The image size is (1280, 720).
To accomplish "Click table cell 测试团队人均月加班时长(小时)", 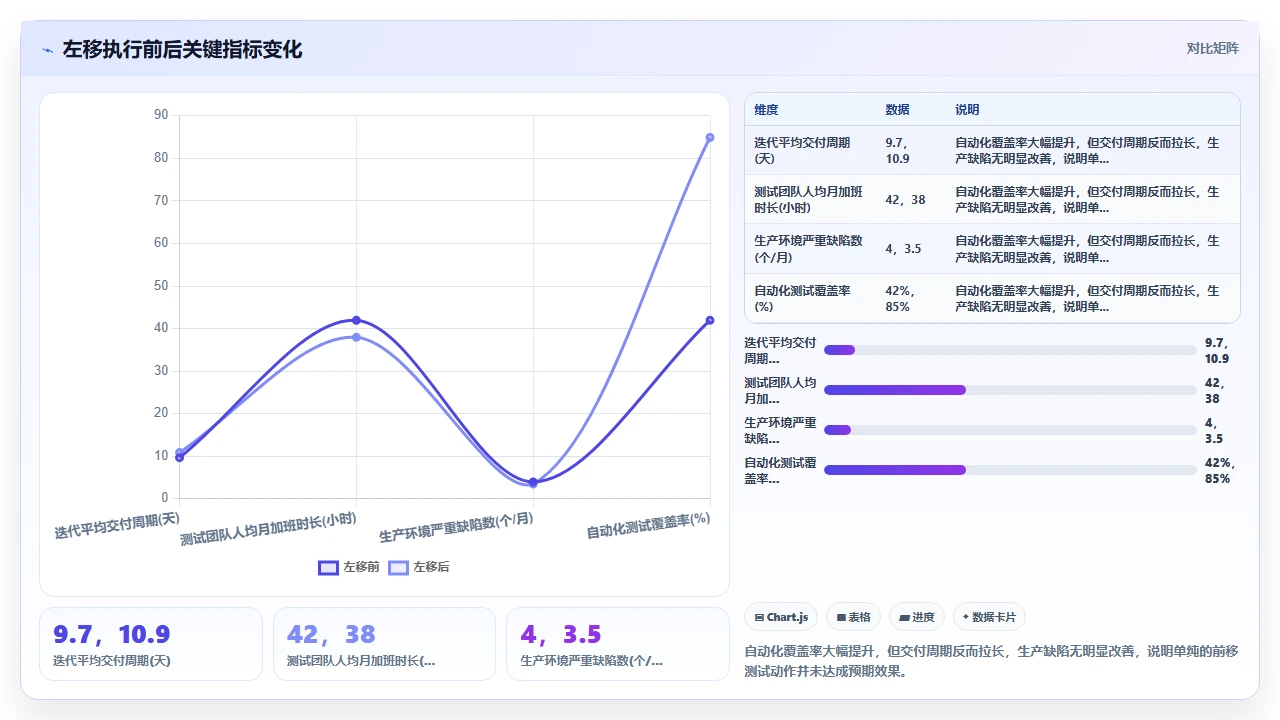I will (x=808, y=199).
